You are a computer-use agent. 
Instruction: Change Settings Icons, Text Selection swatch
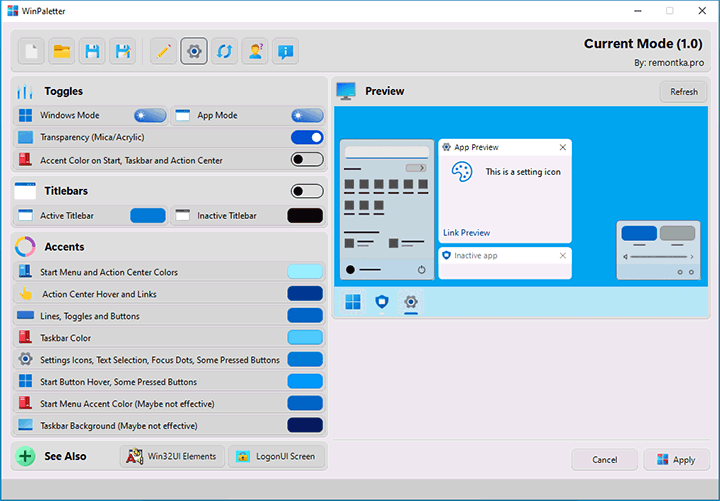pyautogui.click(x=305, y=360)
